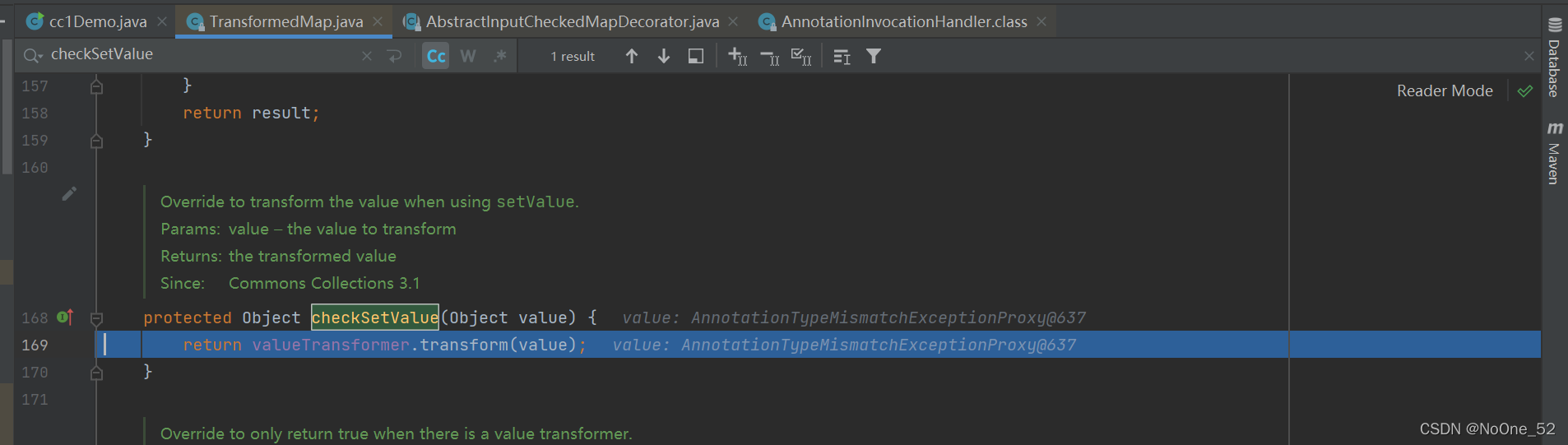Add selection for next occurrence icon

[737, 56]
